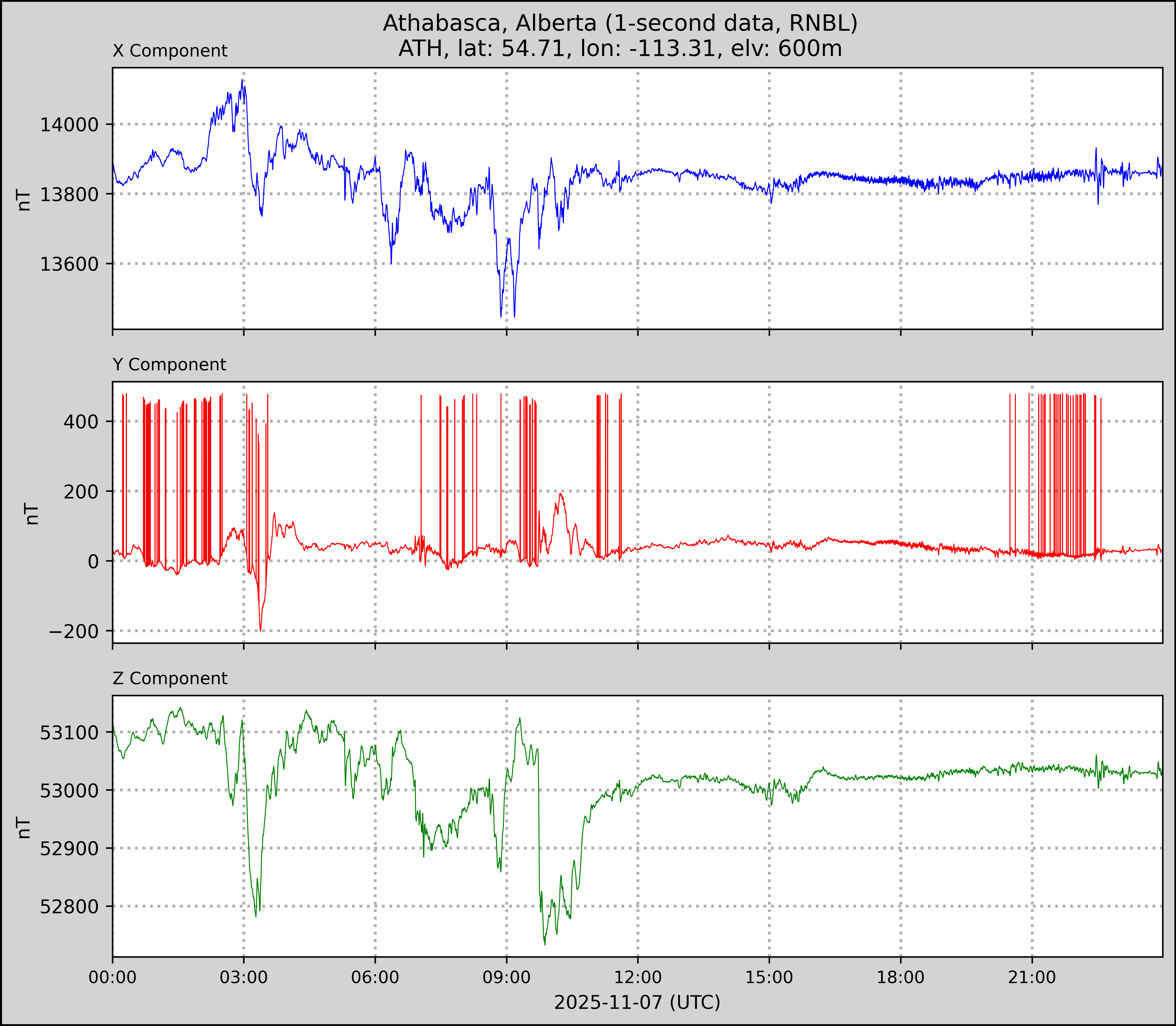Click the X Component panel label
1176x1026 pixels.
pos(170,51)
